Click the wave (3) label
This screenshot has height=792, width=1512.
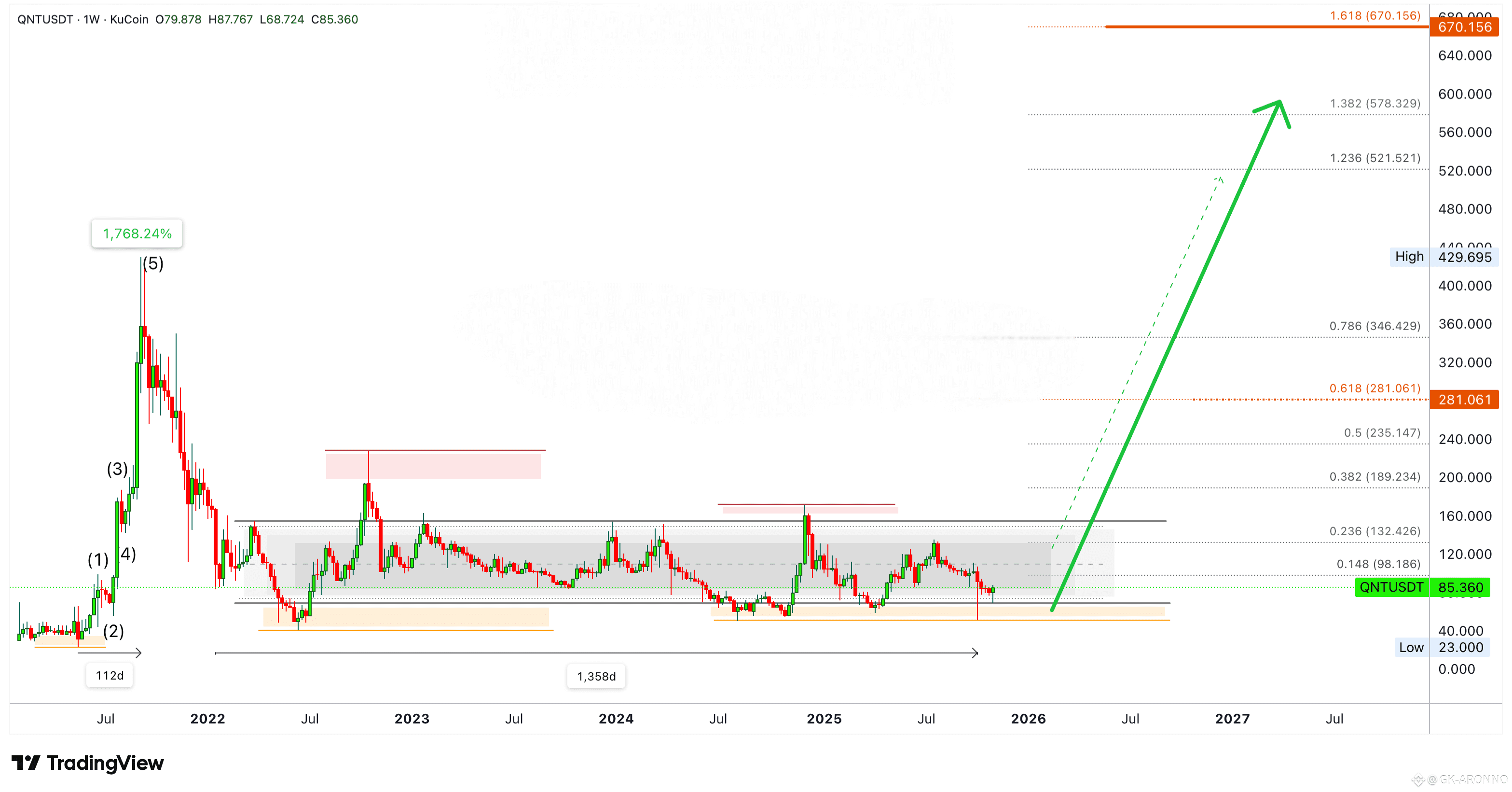pyautogui.click(x=117, y=469)
